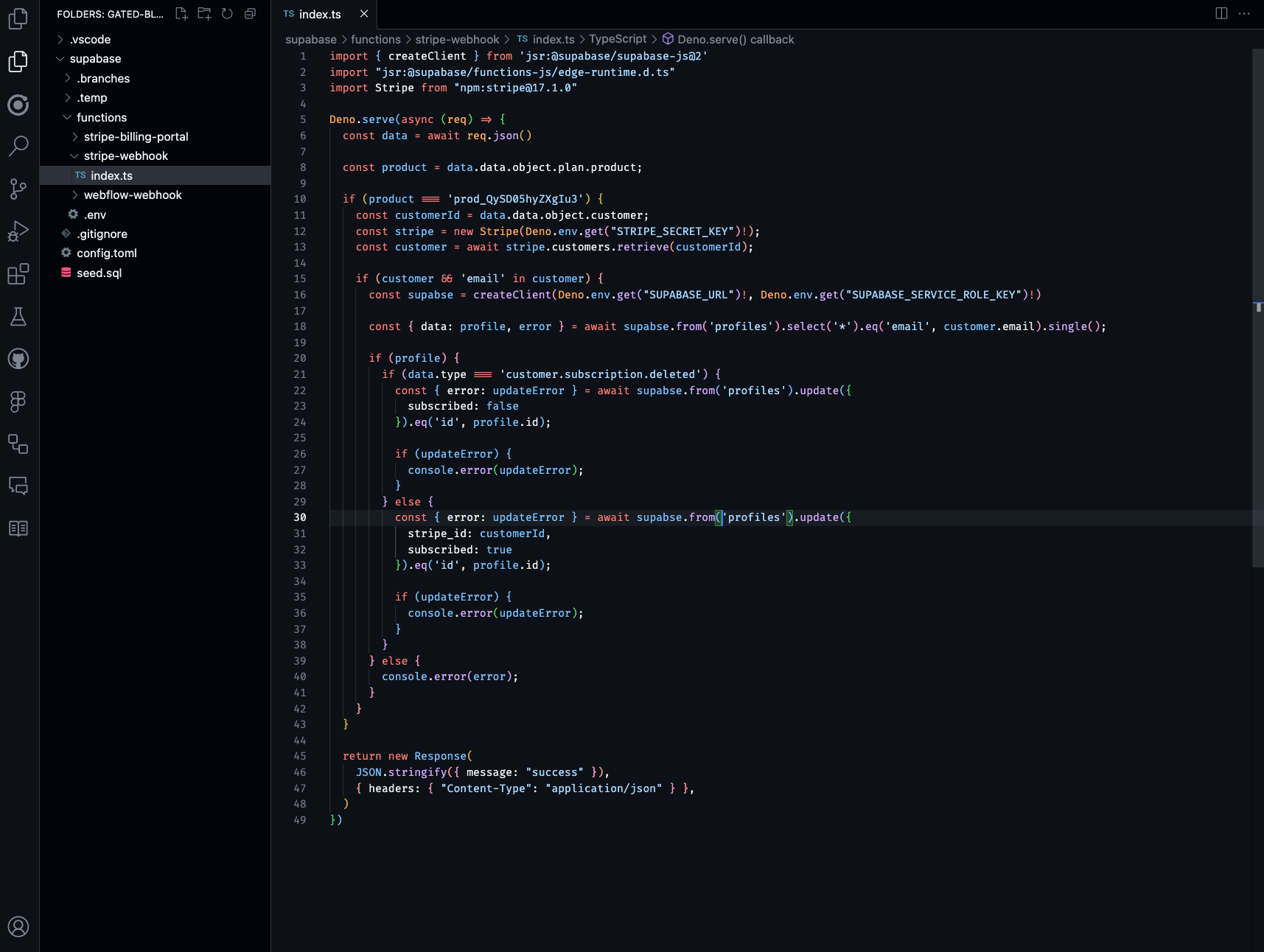The height and width of the screenshot is (952, 1264).
Task: Open the connected-boxes diagram view icon
Action: pos(18,444)
